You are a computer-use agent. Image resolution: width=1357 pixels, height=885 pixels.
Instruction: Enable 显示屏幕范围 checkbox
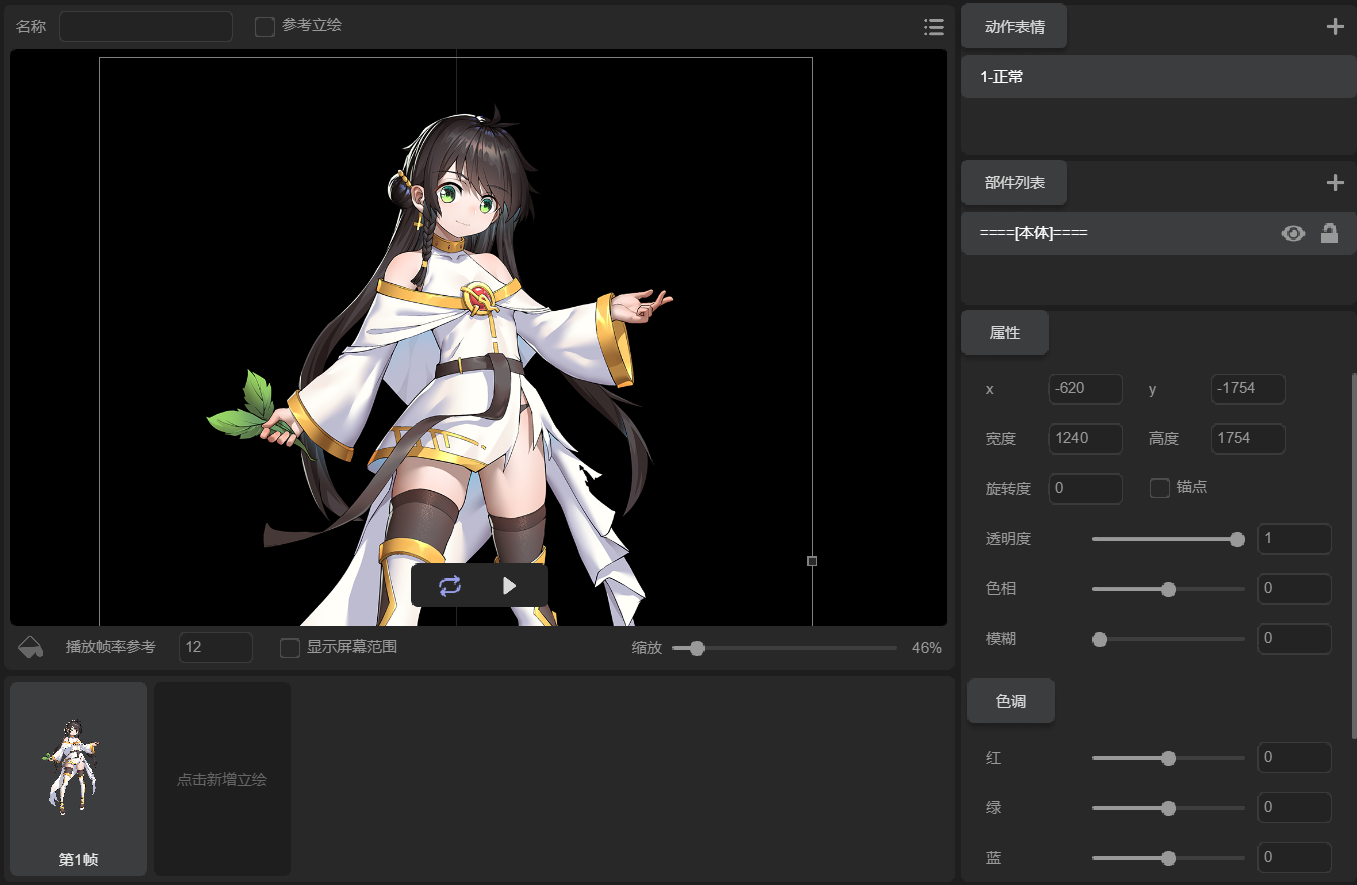290,648
